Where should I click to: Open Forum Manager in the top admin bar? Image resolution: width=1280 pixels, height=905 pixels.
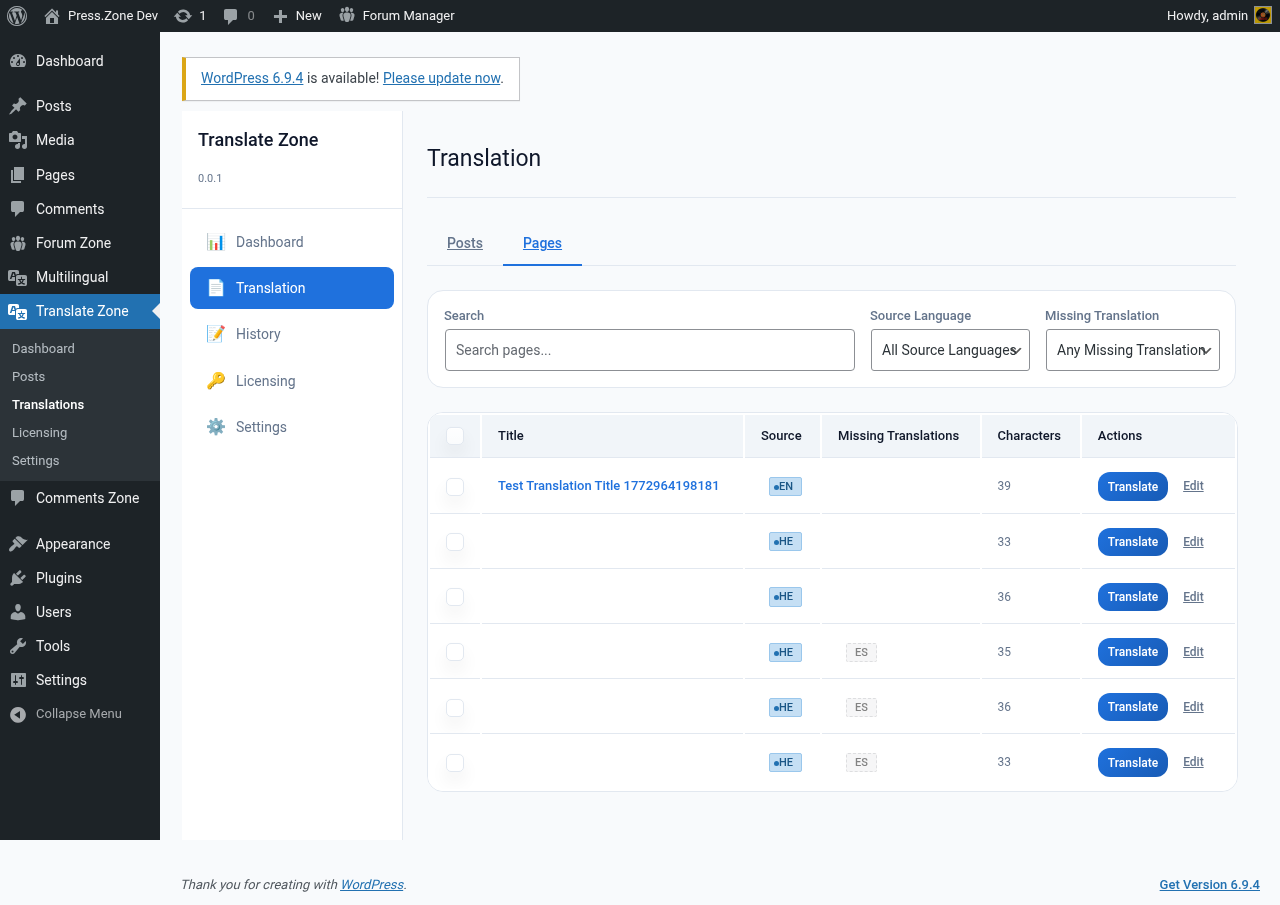tap(397, 16)
